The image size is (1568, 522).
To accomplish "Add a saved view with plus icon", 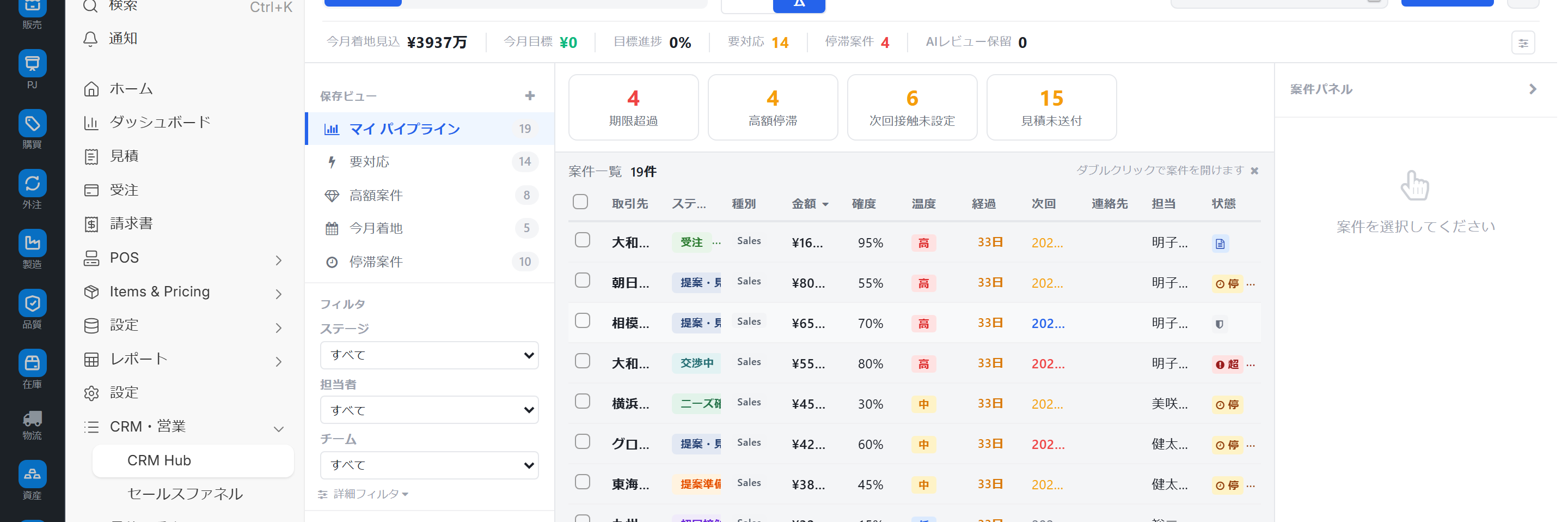I will point(530,96).
